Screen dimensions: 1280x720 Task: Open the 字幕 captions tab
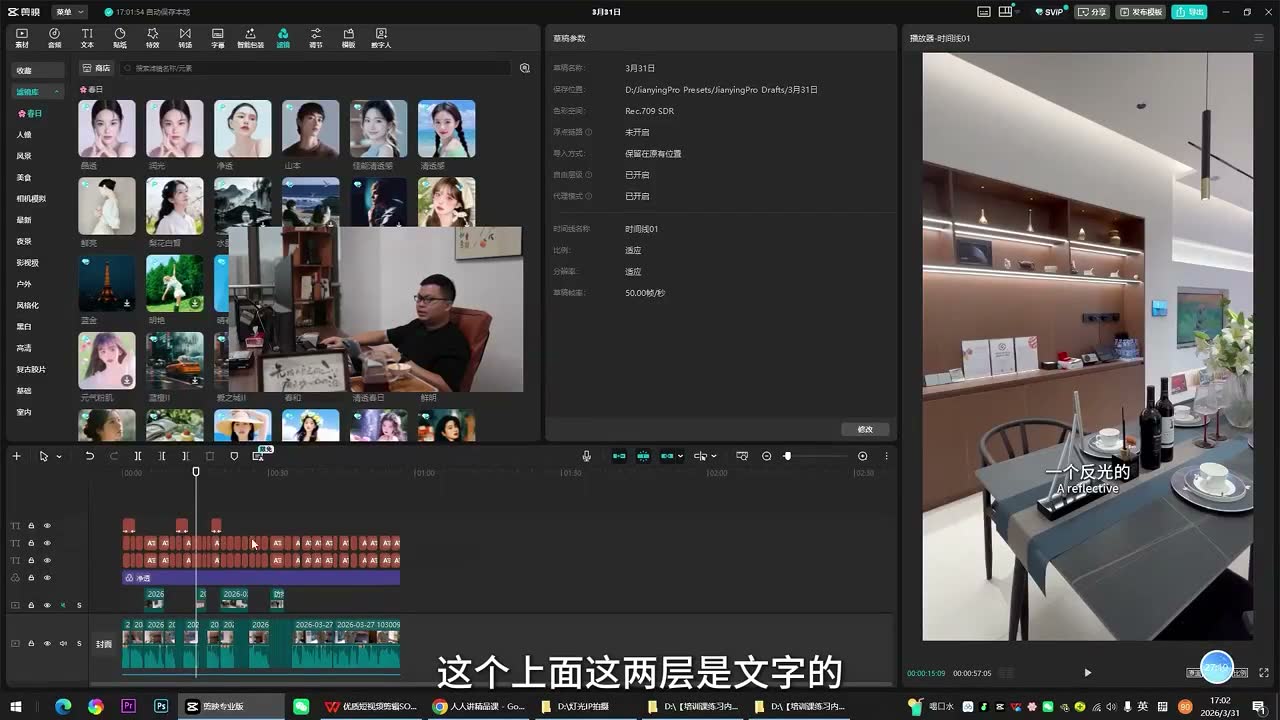pyautogui.click(x=217, y=38)
